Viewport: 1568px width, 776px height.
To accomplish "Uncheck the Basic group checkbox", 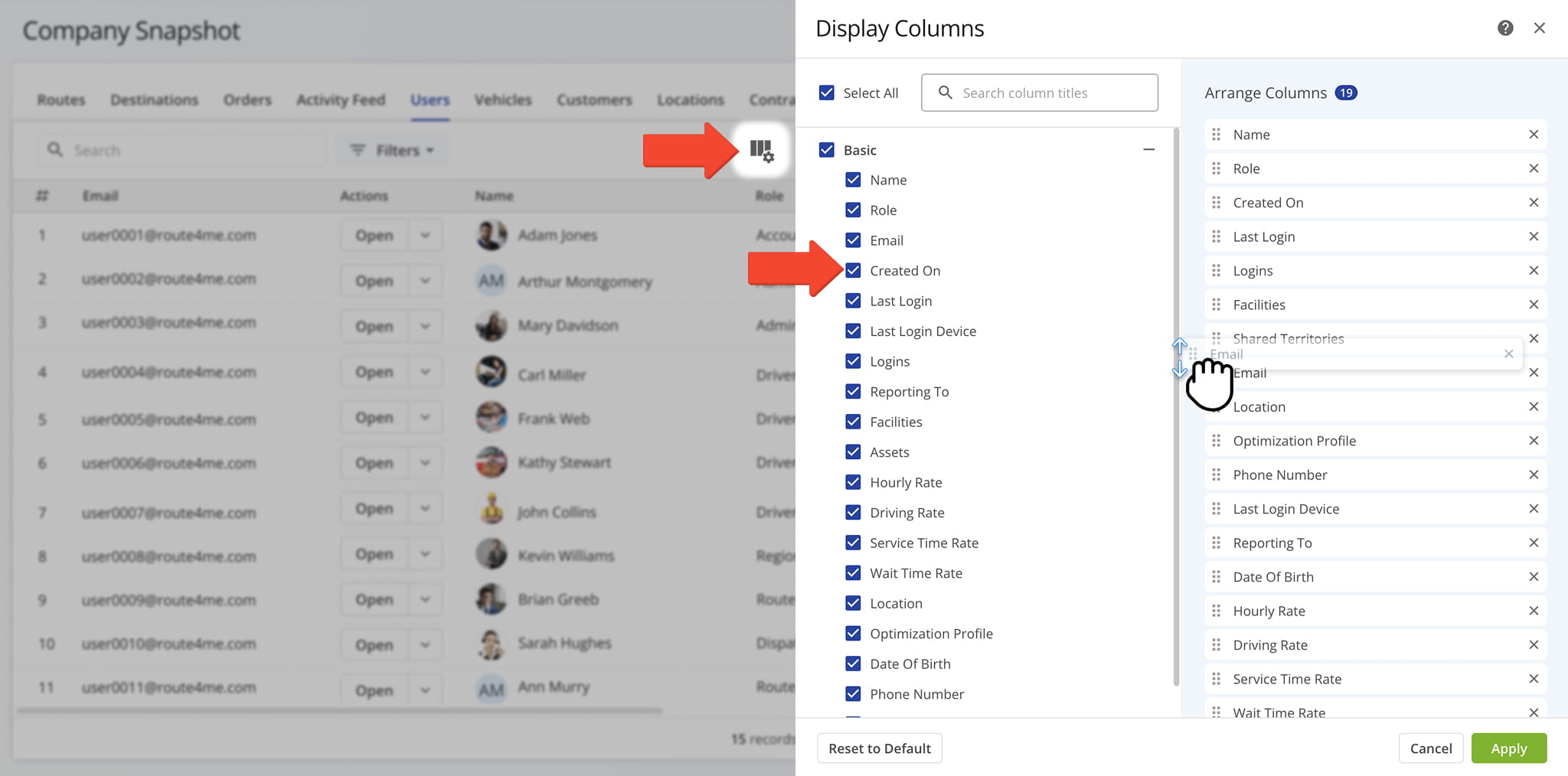I will (x=827, y=150).
